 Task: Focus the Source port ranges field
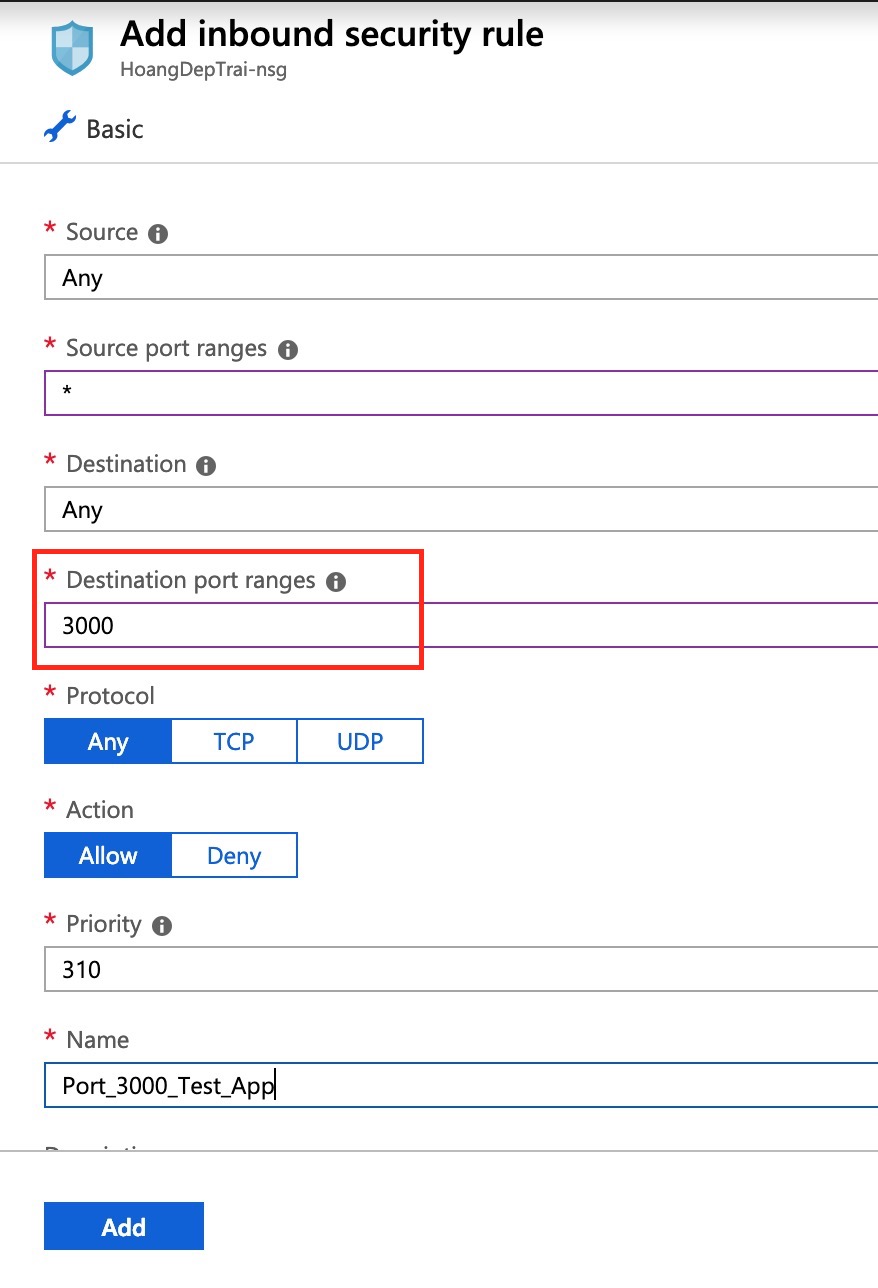click(460, 394)
